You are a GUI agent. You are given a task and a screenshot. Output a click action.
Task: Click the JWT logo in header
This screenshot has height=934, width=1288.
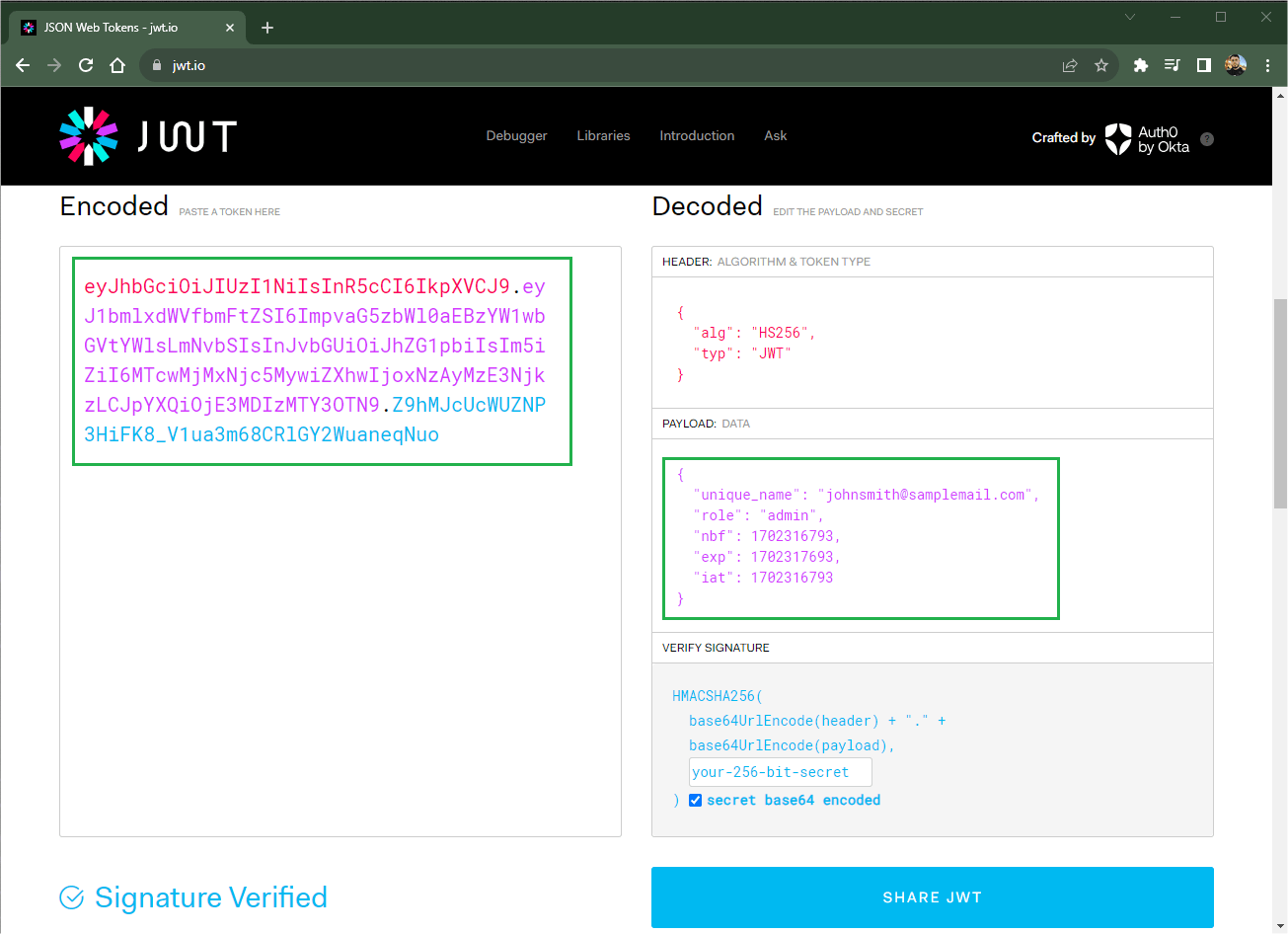(x=148, y=136)
